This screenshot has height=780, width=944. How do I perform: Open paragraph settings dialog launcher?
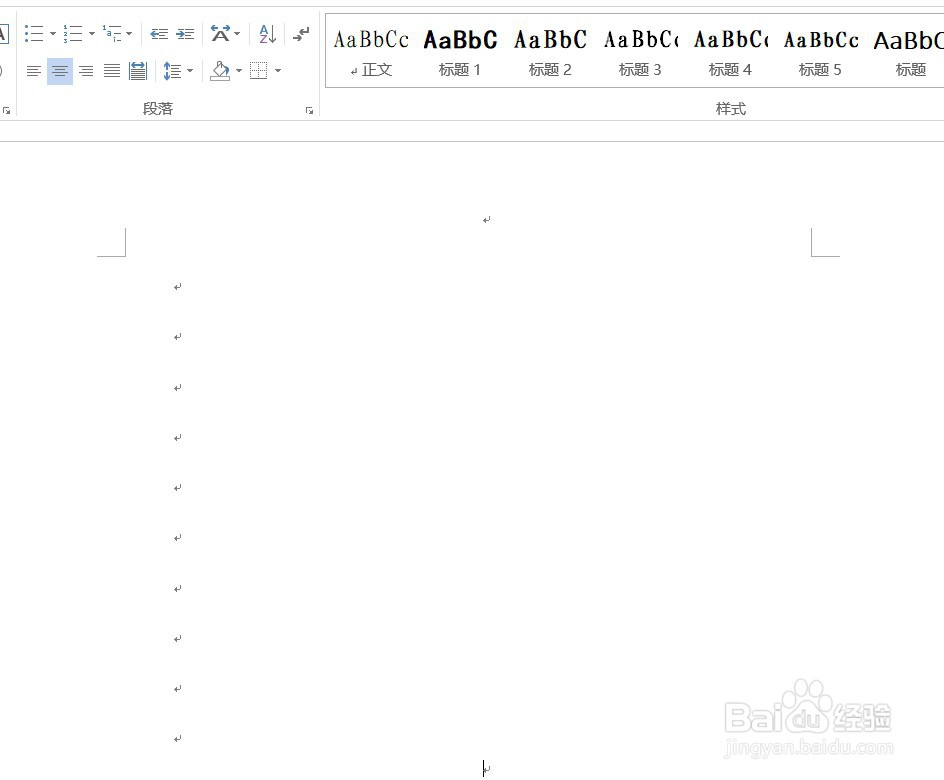(309, 111)
